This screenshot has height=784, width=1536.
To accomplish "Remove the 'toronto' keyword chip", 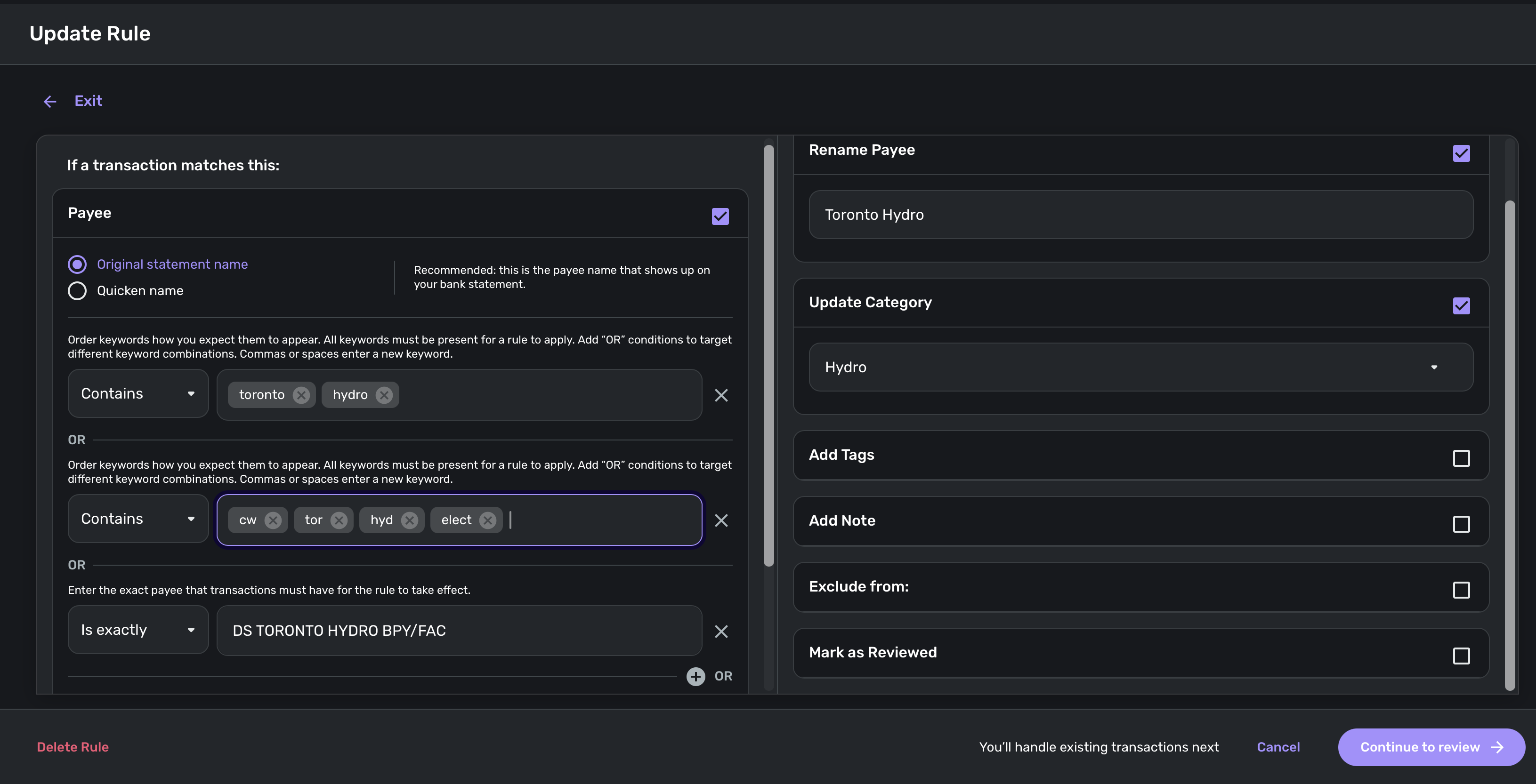I will (x=301, y=395).
